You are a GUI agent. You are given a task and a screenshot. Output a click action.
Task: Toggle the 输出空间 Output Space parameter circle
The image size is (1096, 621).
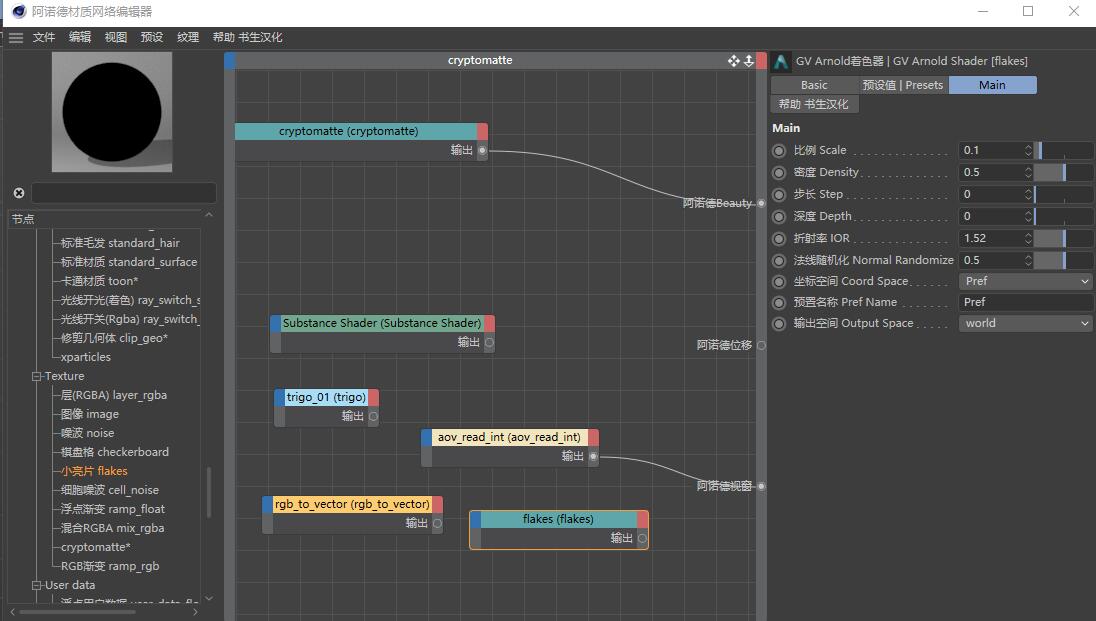pos(779,324)
